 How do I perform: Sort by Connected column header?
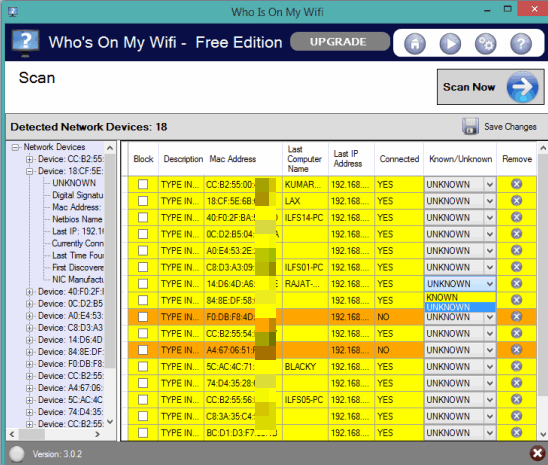click(399, 159)
